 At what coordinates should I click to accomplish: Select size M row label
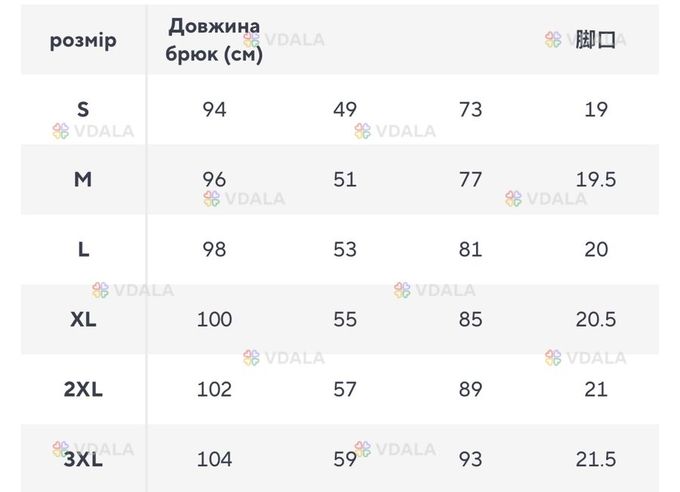pyautogui.click(x=83, y=180)
